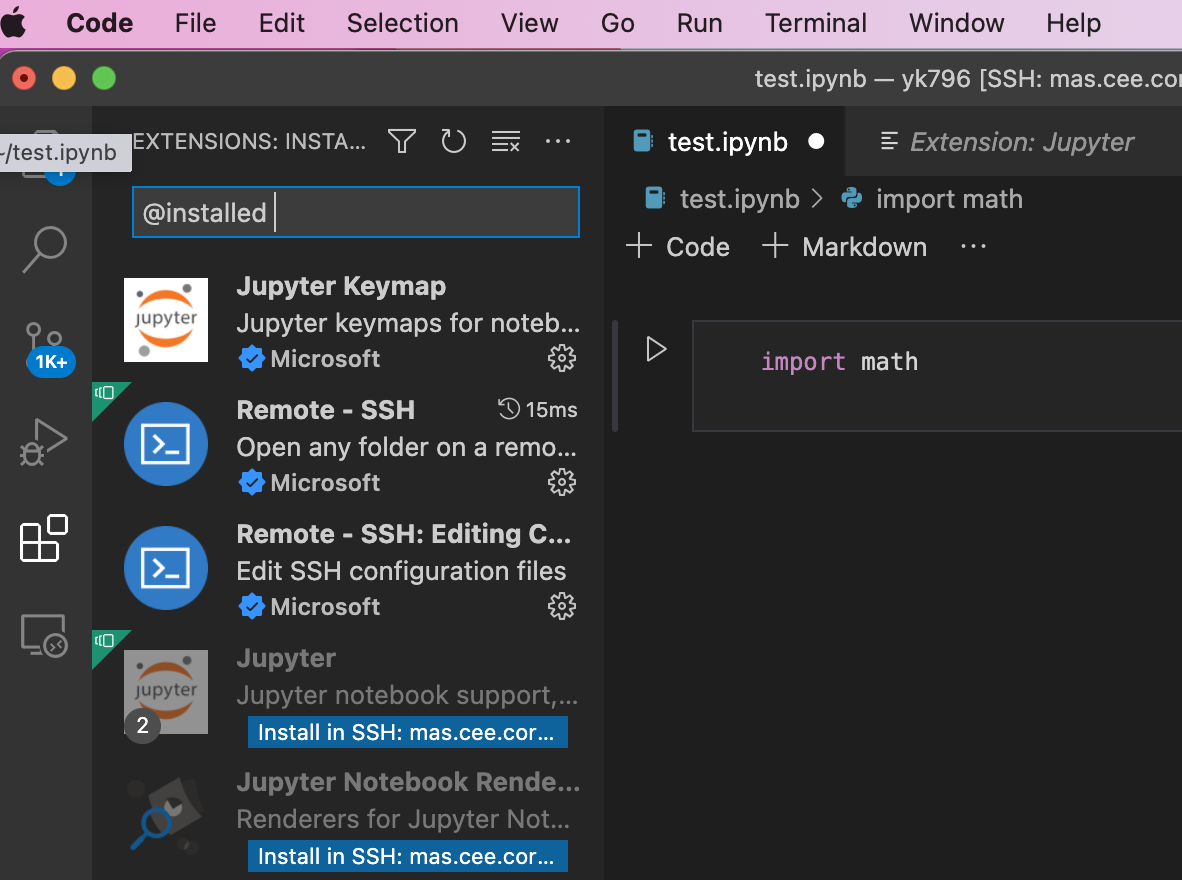Screen dimensions: 1182x880
Task: Open the Go menu
Action: click(x=617, y=23)
